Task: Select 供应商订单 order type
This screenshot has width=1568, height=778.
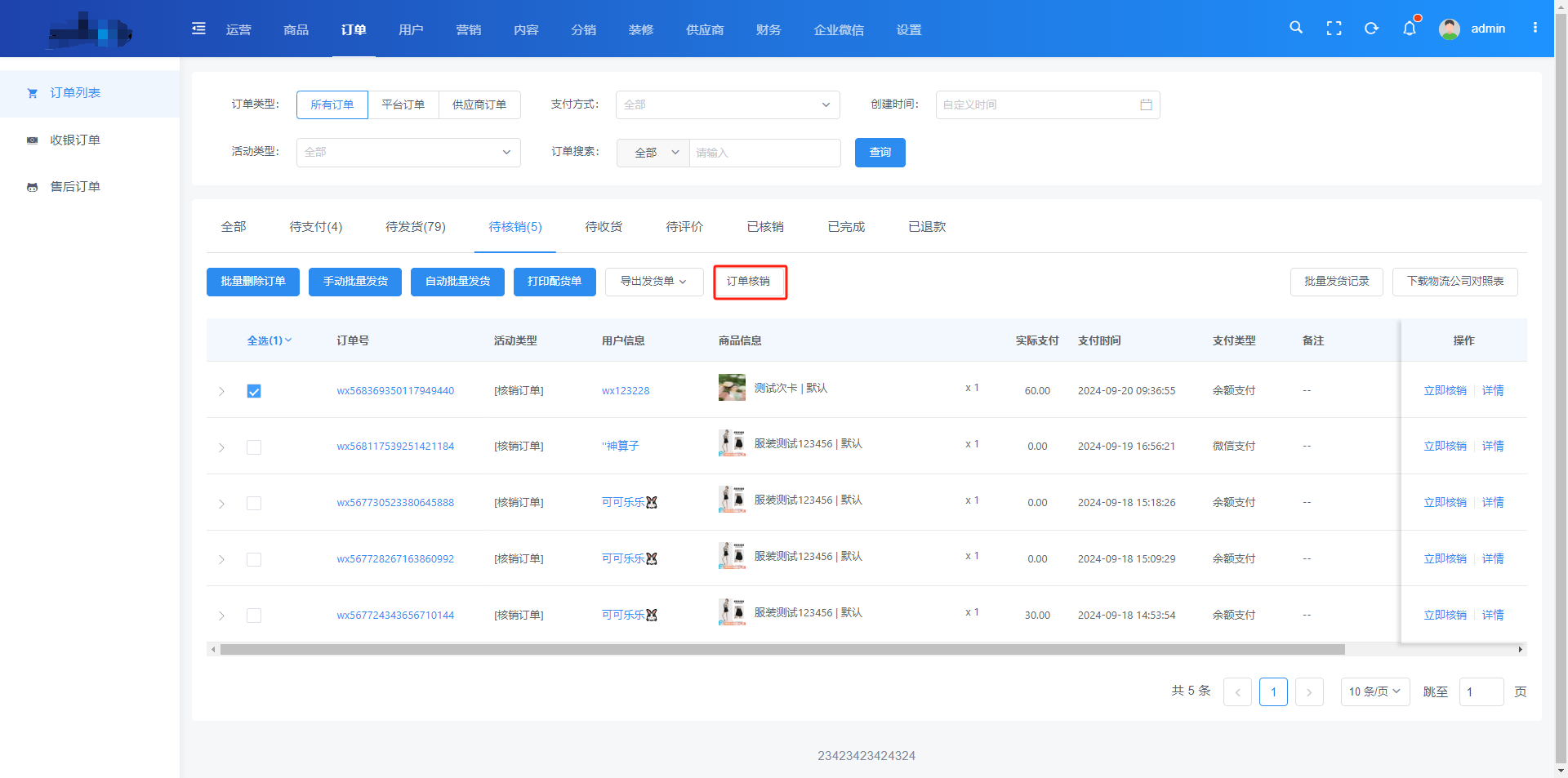Action: point(479,104)
